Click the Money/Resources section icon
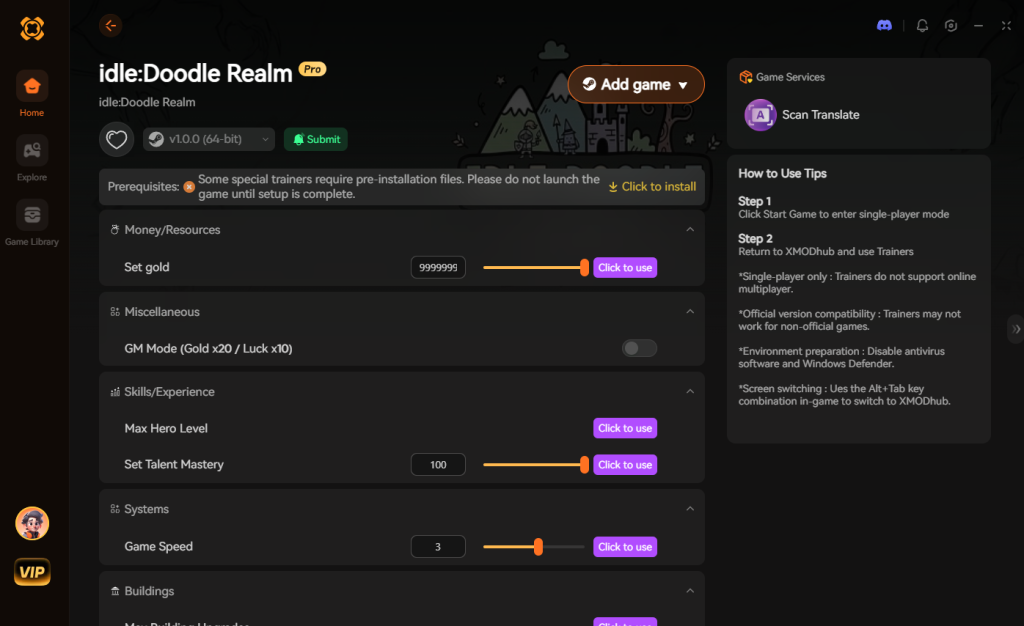The width and height of the screenshot is (1024, 626). point(115,230)
